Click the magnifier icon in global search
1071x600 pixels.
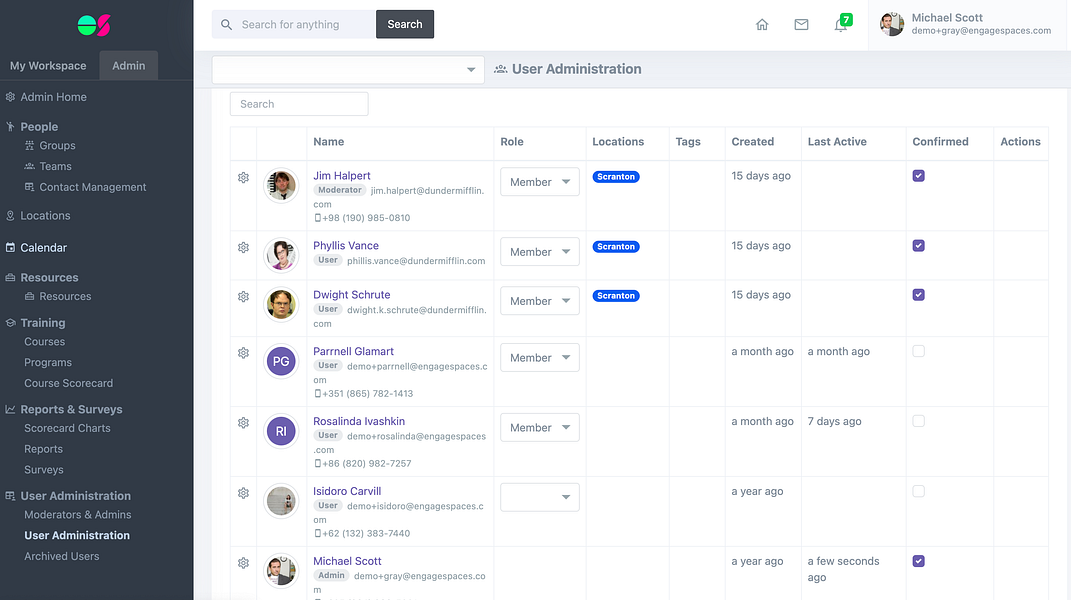(226, 25)
